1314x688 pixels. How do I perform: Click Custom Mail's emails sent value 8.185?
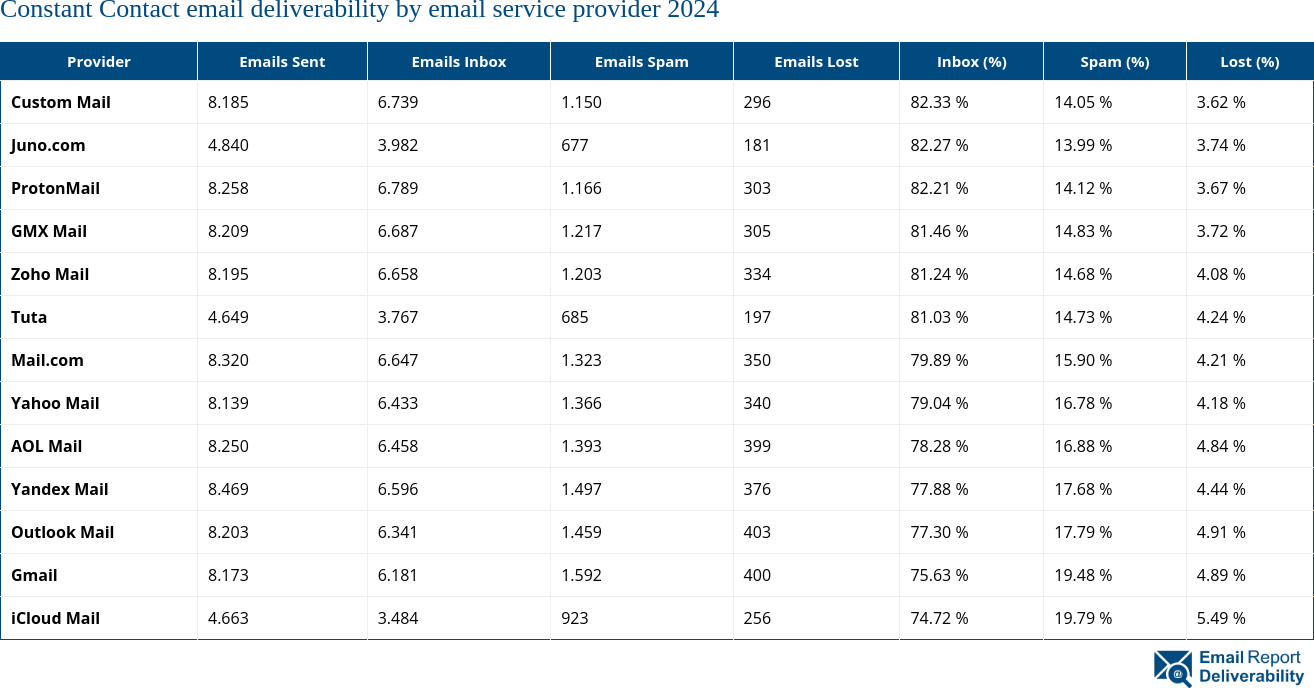(x=228, y=102)
